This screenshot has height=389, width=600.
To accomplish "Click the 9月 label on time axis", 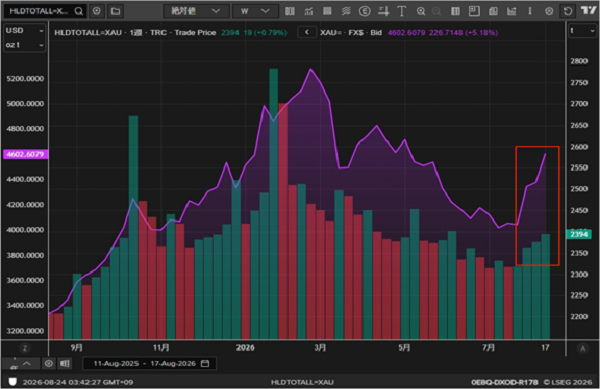I will click(77, 347).
